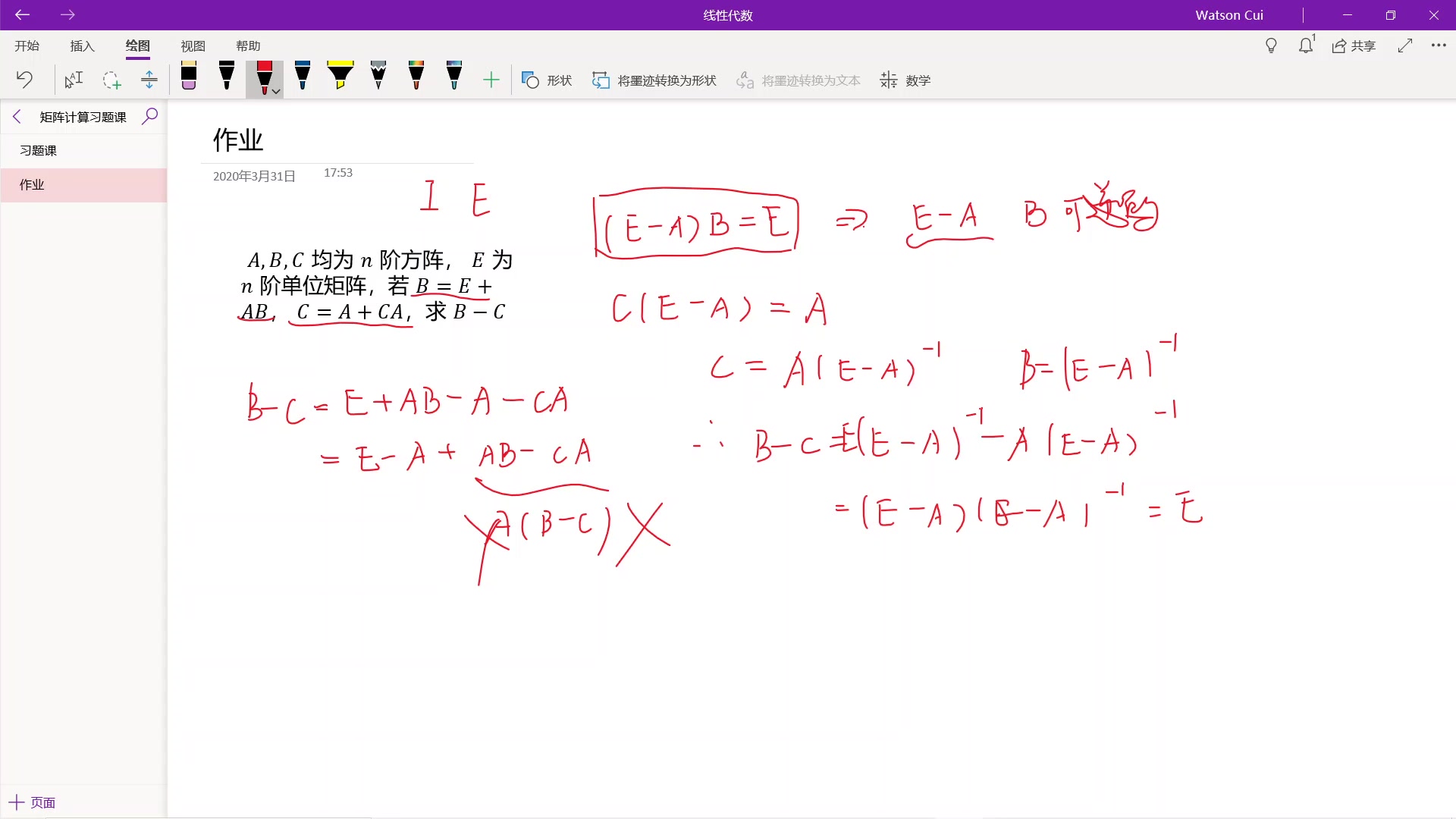The image size is (1456, 819).
Task: Select the blue pen
Action: coord(303,76)
